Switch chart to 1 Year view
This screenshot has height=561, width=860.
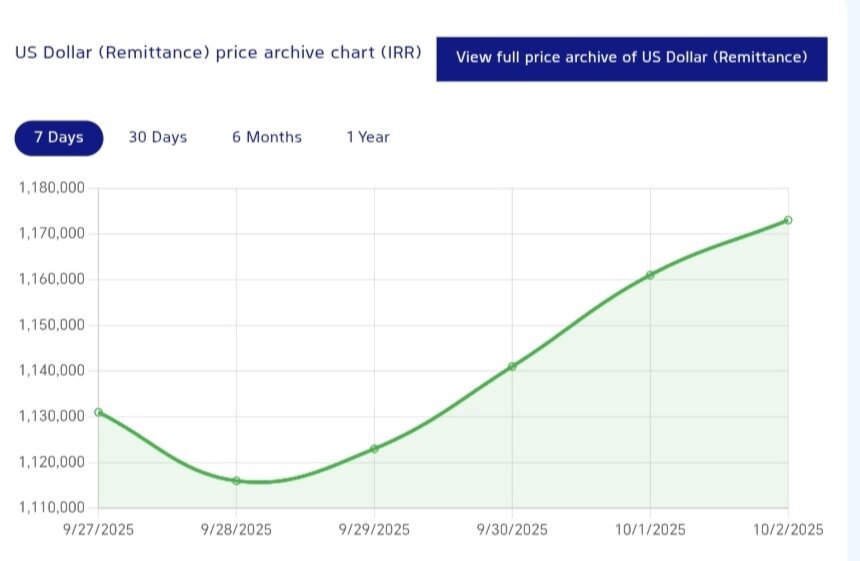(368, 138)
